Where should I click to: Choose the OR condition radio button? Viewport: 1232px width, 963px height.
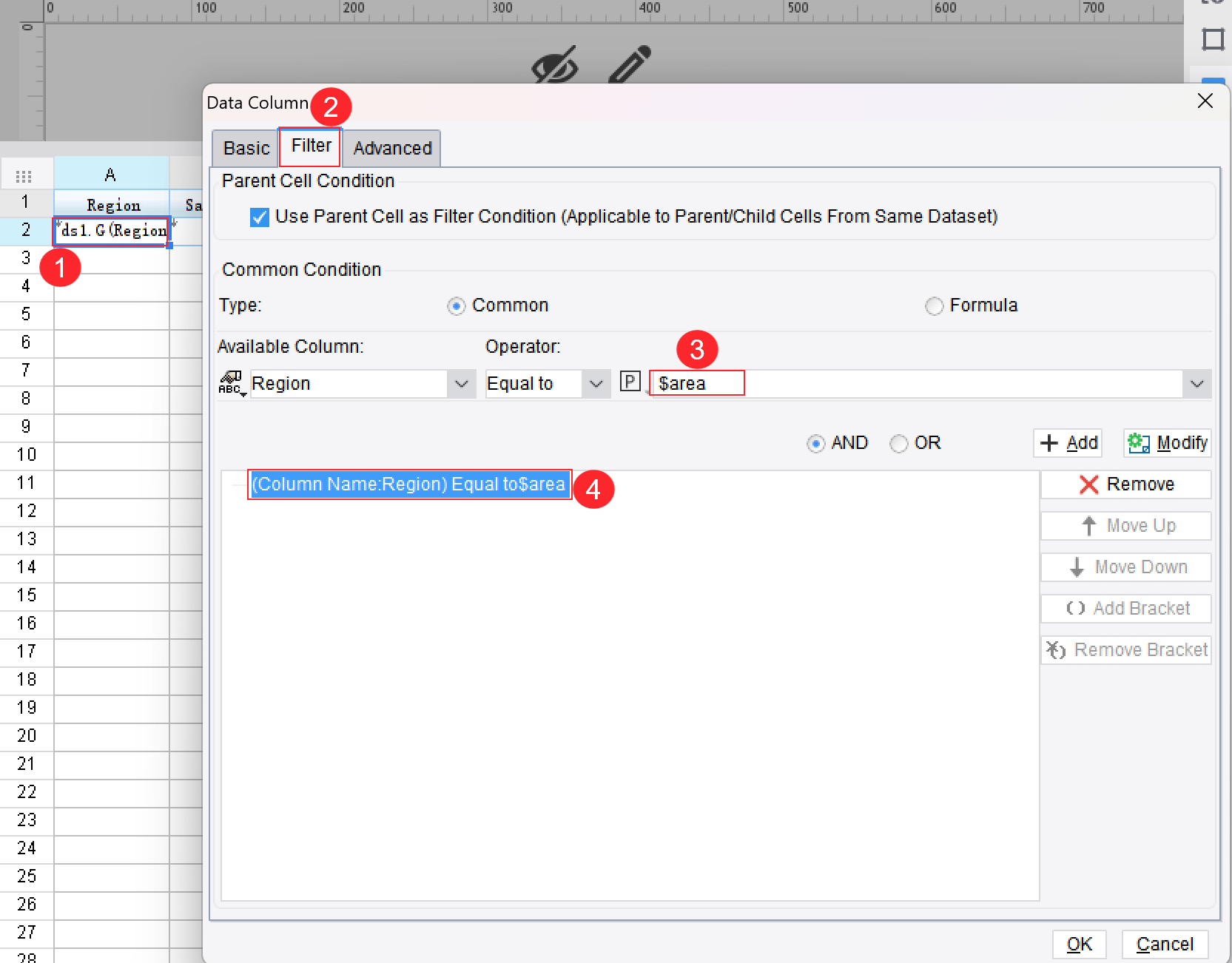pos(898,443)
